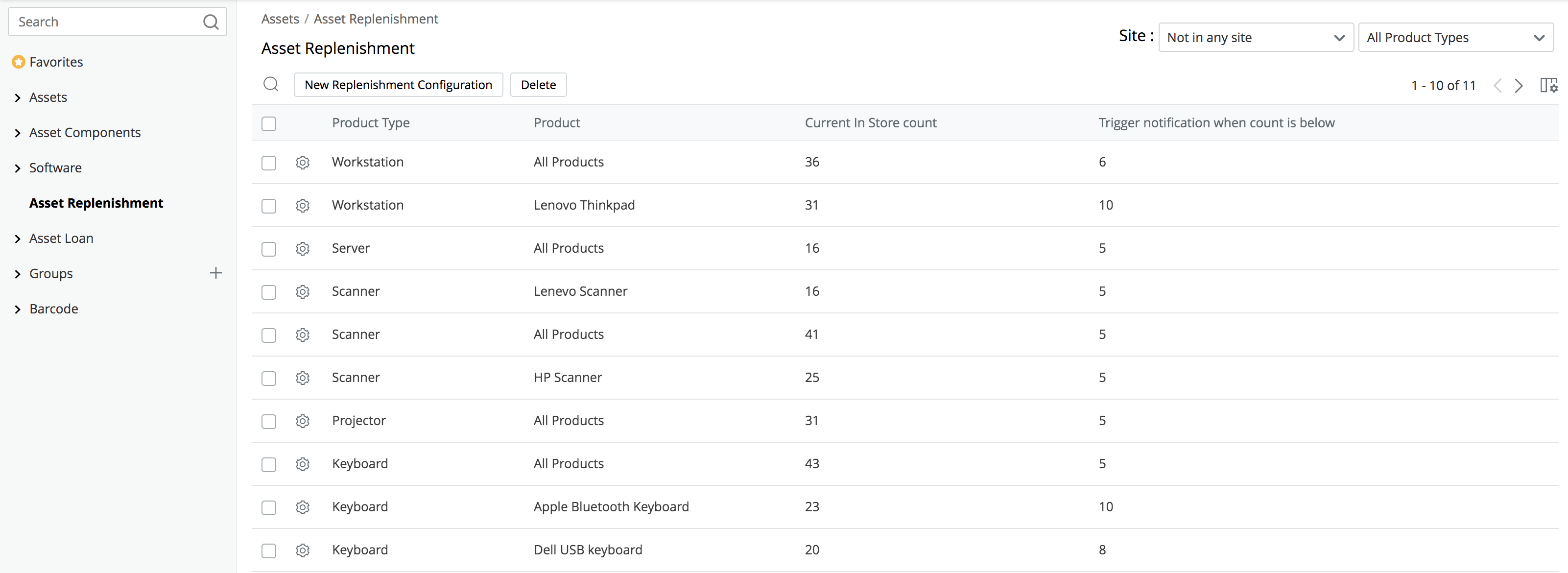Click New Replenishment Configuration button
This screenshot has width=1568, height=573.
(398, 85)
